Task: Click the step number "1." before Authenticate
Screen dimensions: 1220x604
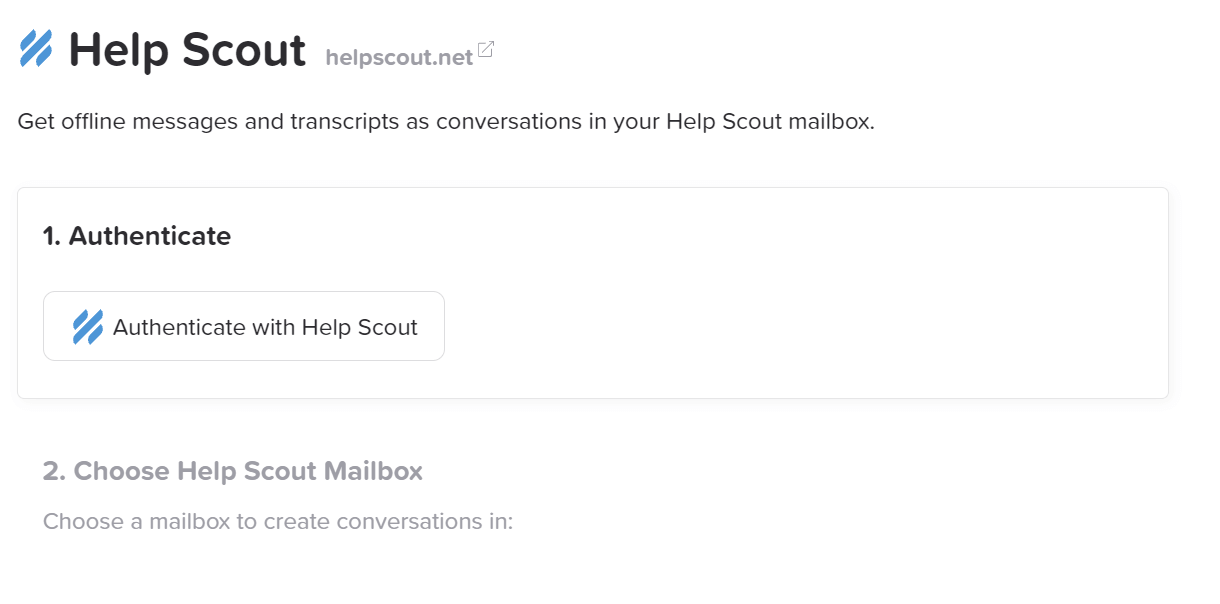Action: 52,236
